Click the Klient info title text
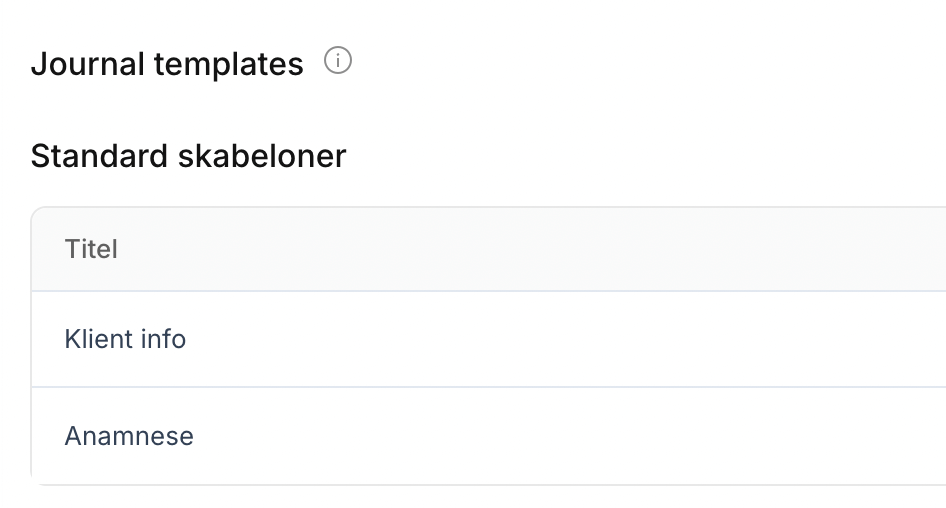946x508 pixels. (125, 339)
